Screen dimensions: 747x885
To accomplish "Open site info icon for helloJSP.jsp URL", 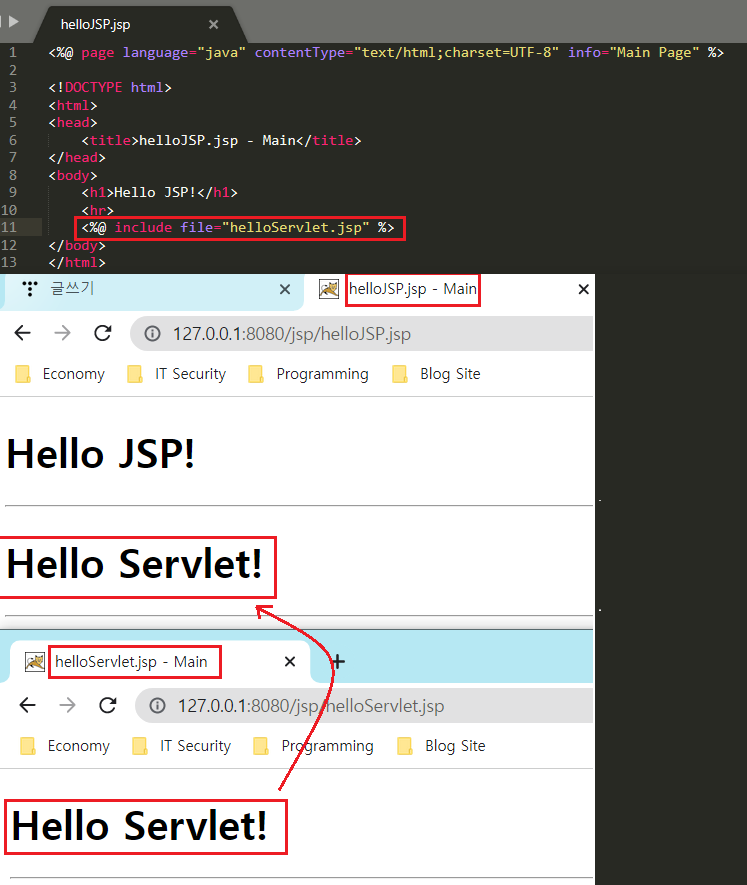I will (152, 334).
